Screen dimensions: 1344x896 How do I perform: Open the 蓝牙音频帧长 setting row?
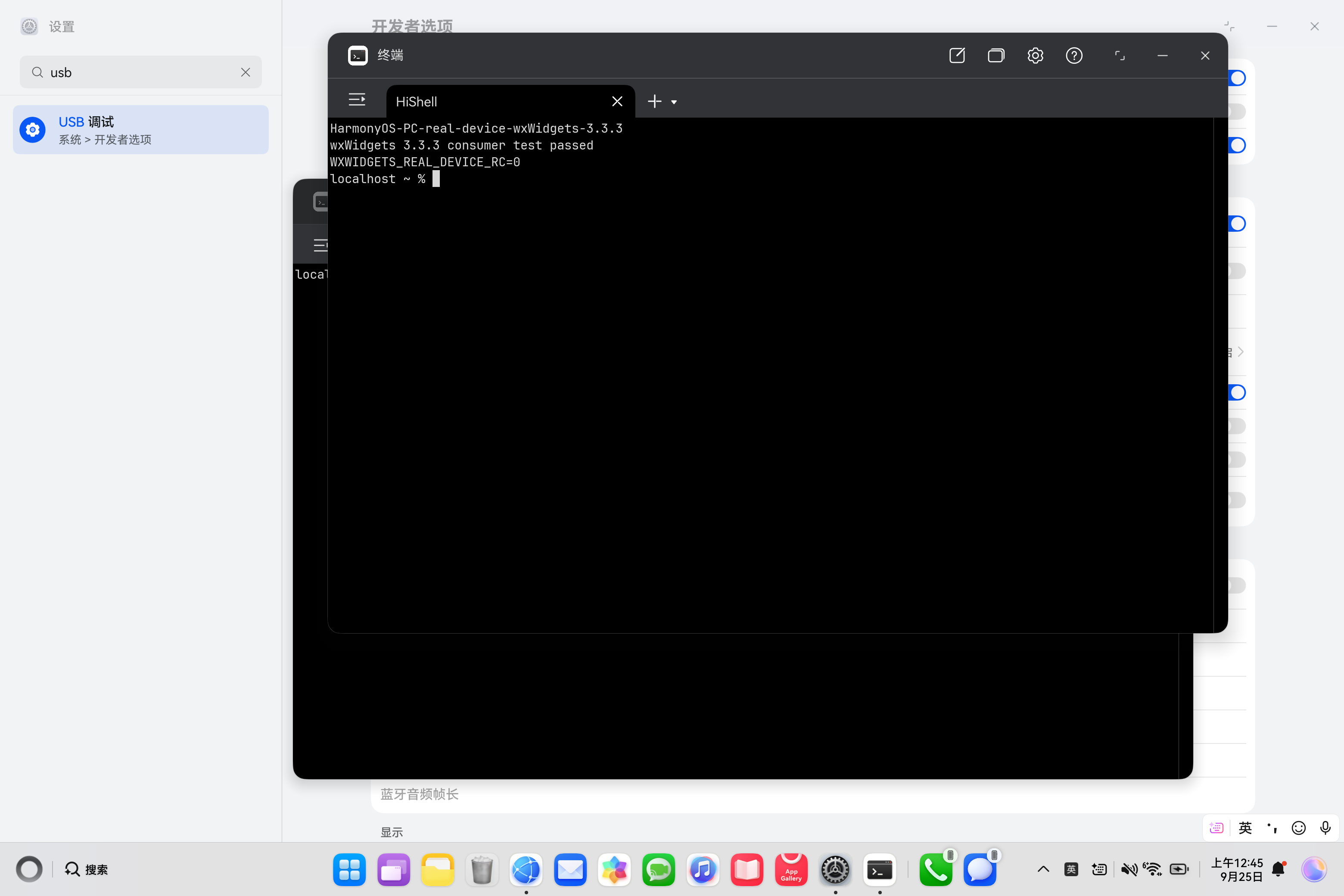click(x=812, y=794)
